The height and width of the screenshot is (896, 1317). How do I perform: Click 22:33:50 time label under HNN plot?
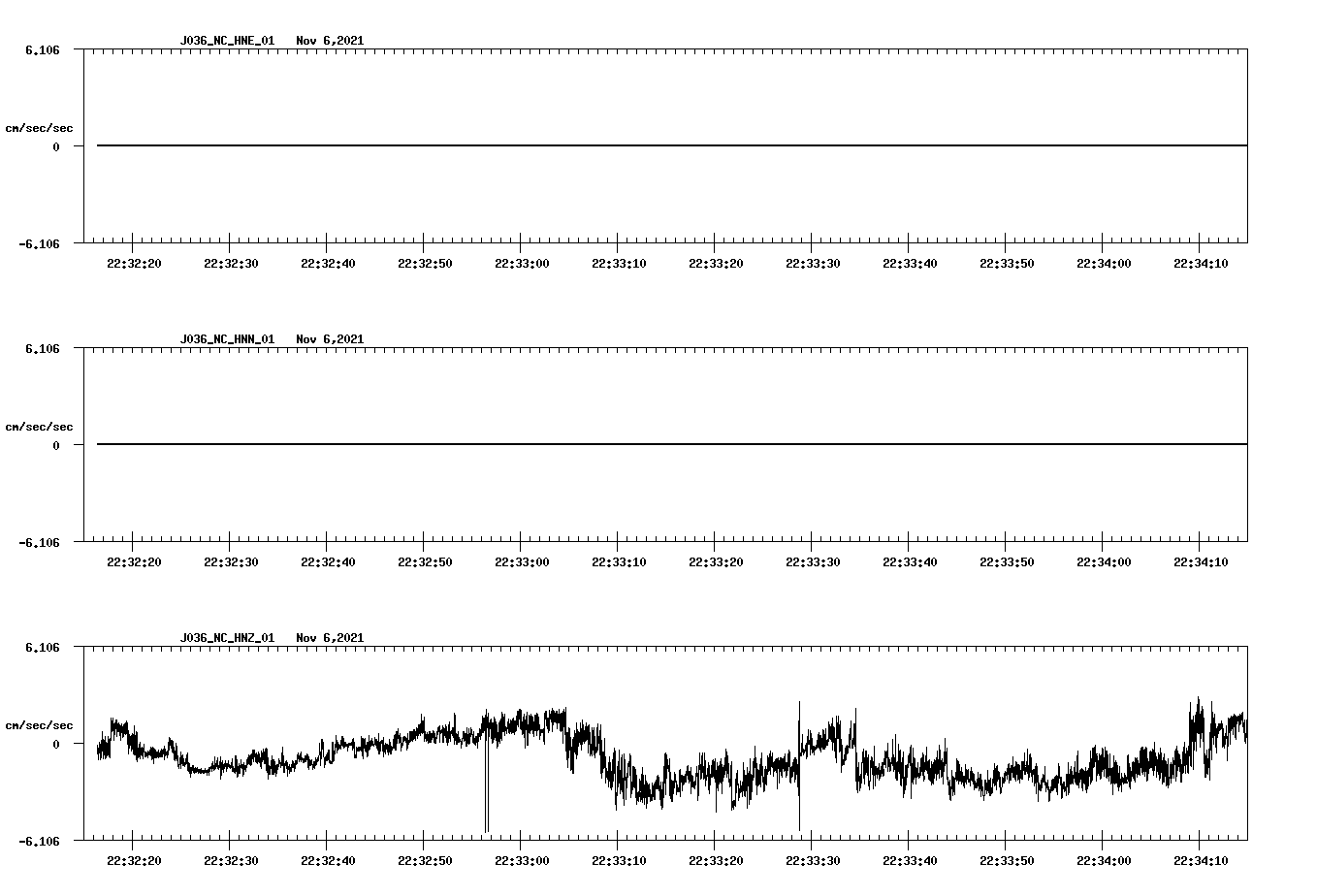click(x=1007, y=562)
